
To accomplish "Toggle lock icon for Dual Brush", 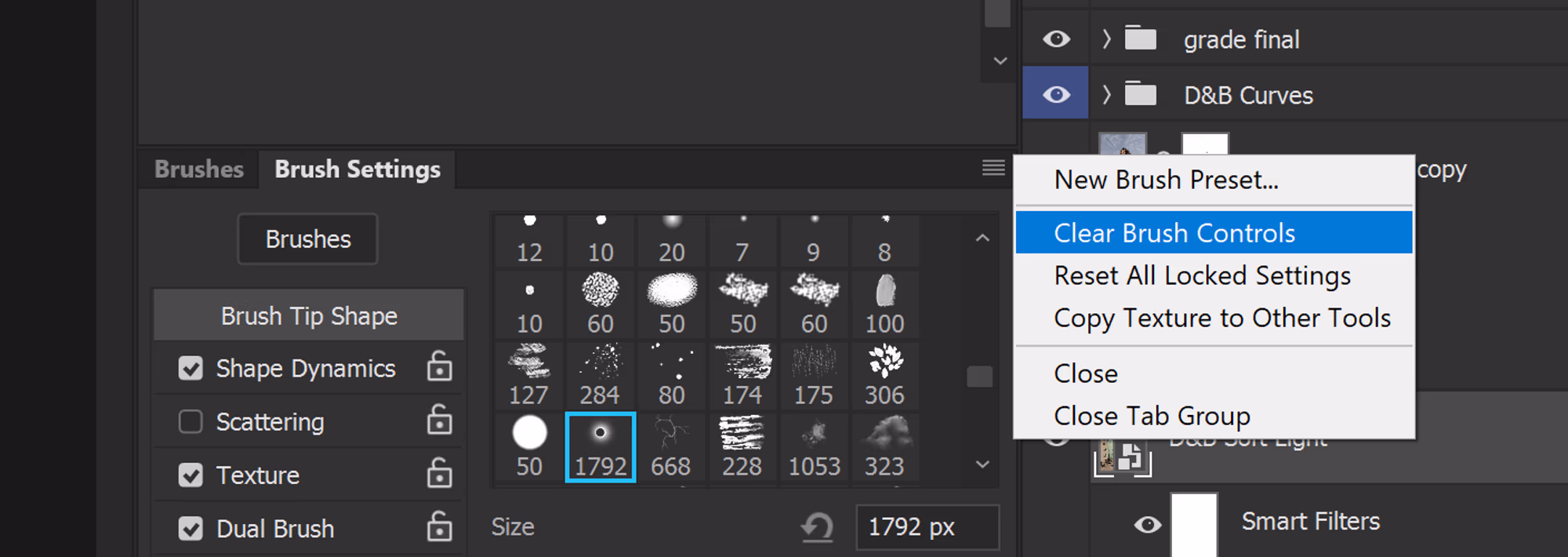I will [x=439, y=528].
